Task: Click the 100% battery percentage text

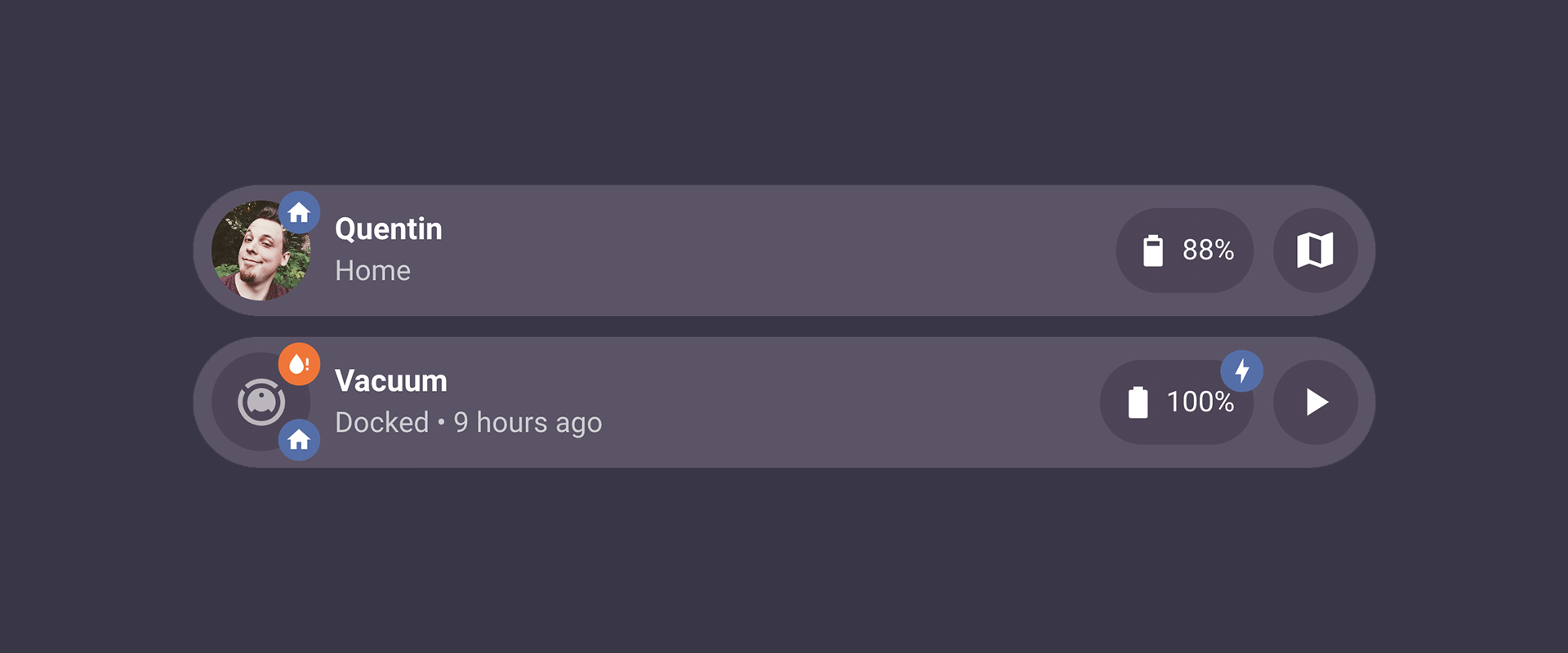Action: [1200, 402]
